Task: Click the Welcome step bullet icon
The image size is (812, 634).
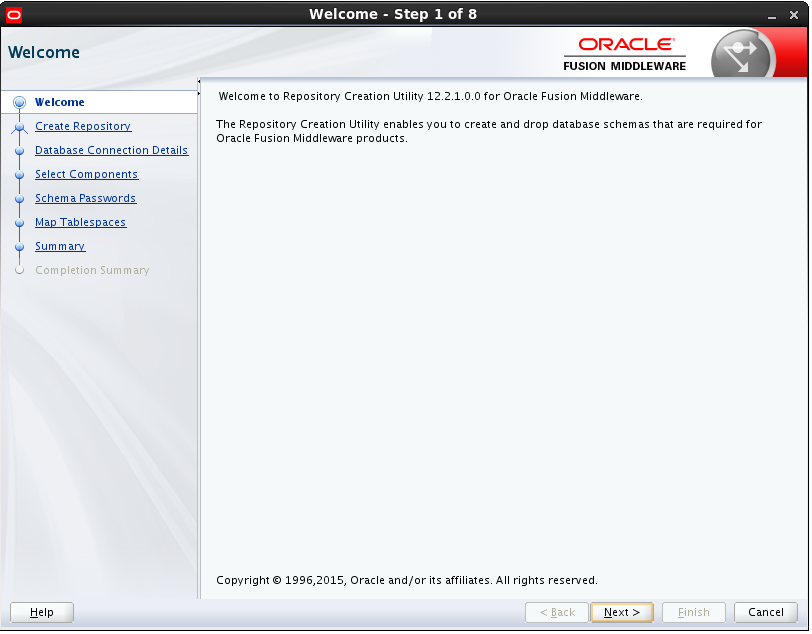Action: [20, 103]
